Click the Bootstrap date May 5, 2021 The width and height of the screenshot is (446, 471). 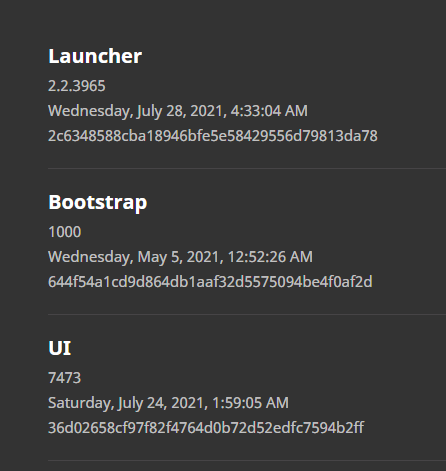pyautogui.click(x=180, y=257)
